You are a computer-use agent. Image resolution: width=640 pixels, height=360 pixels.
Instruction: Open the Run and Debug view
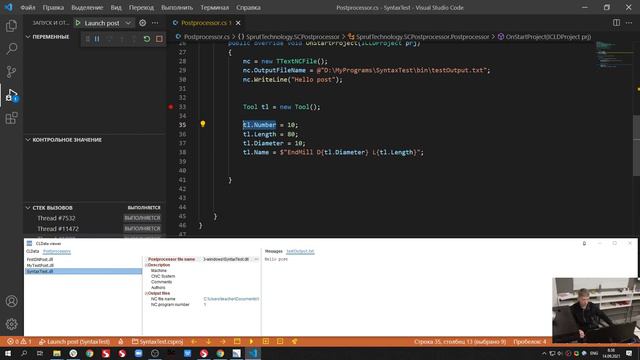tap(11, 95)
